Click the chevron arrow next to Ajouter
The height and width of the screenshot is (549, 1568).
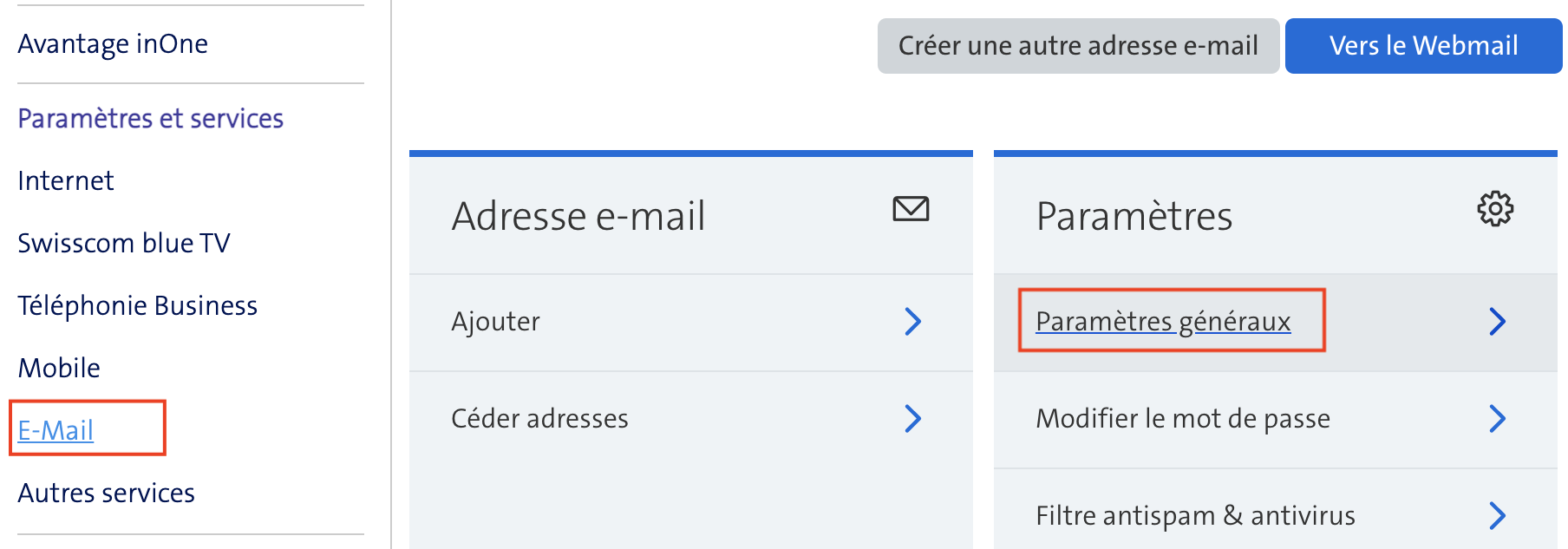click(912, 322)
